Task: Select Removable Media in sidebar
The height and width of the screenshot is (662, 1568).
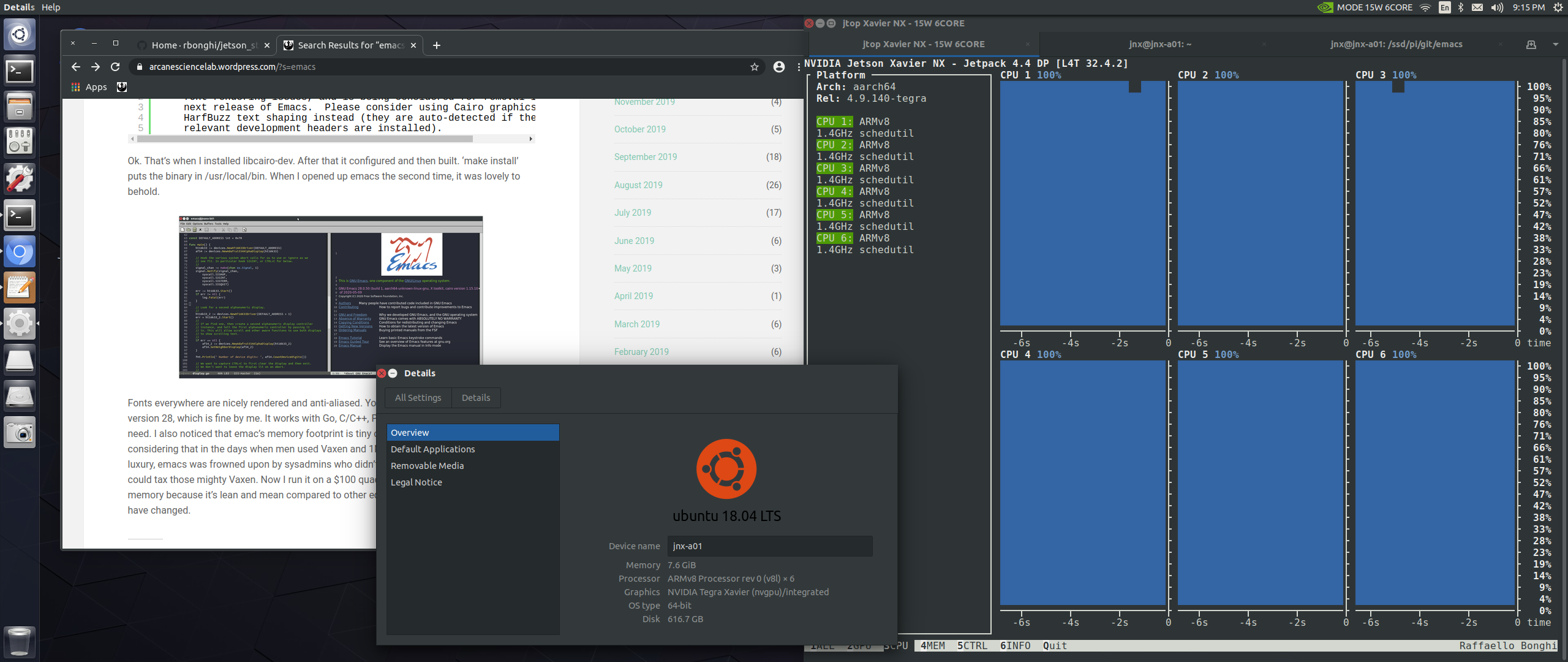Action: coord(473,466)
